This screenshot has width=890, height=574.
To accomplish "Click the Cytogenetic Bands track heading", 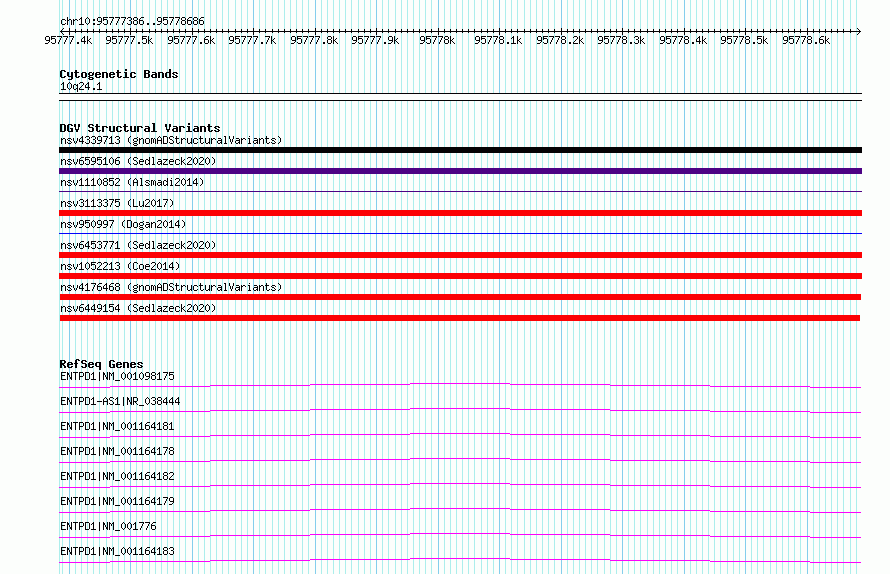I will (119, 74).
